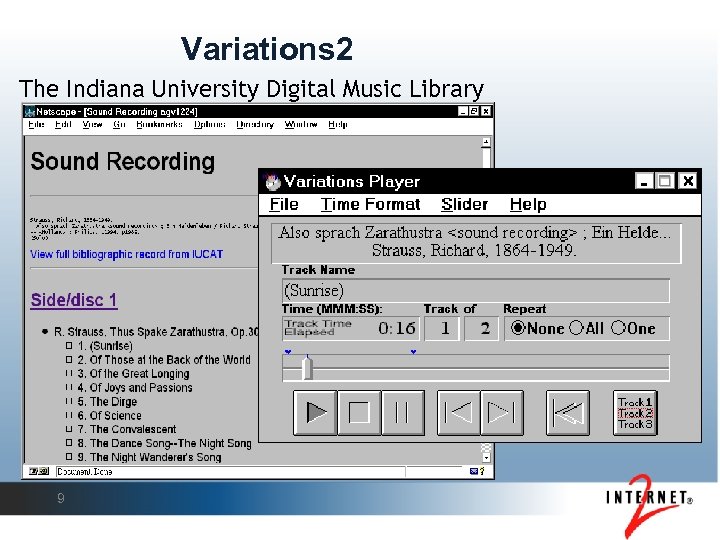Click the Netscape scrollbar down arrow
Viewport: 720px width, 540px height.
[486, 458]
